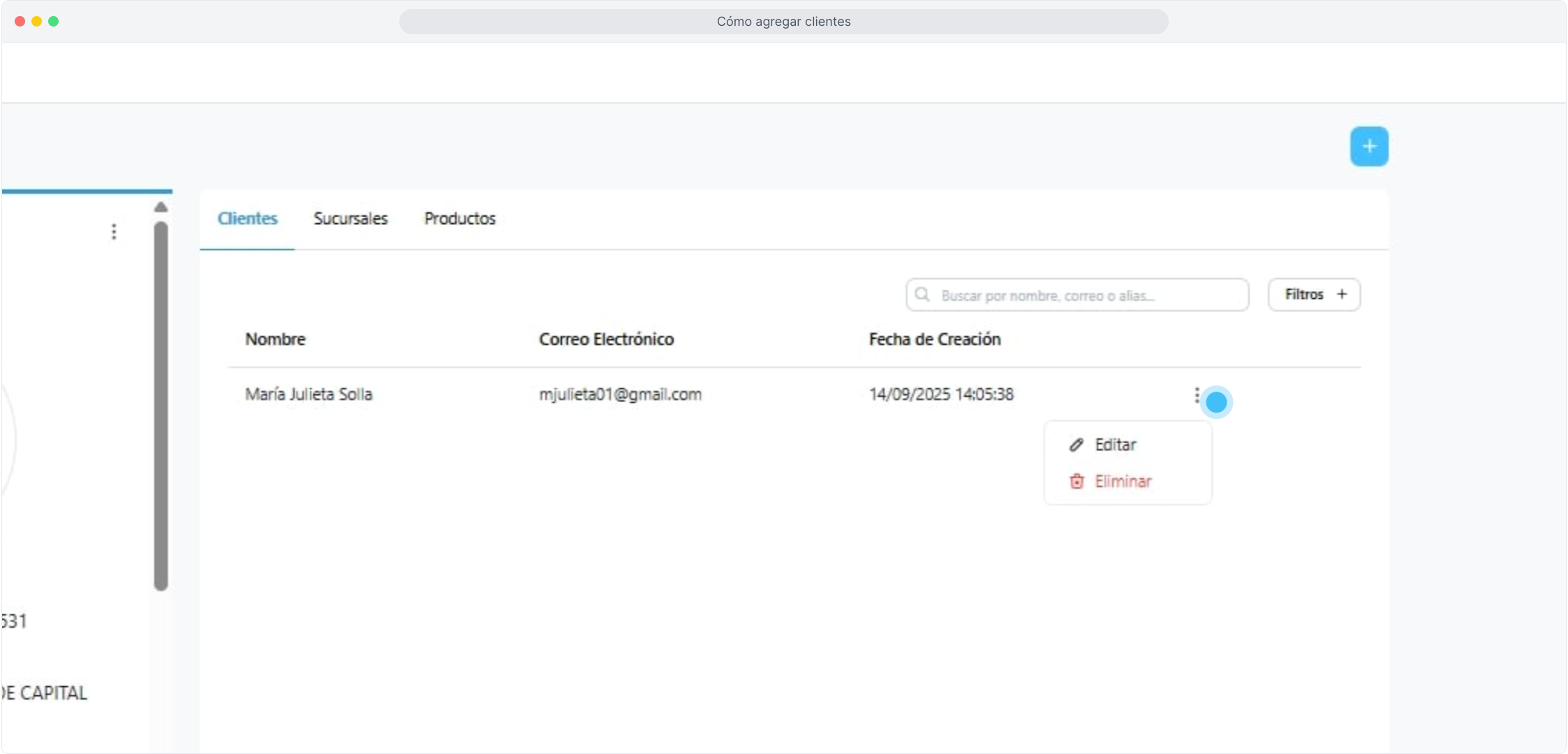The width and height of the screenshot is (1568, 754).
Task: Open the Productos tab
Action: (x=459, y=219)
